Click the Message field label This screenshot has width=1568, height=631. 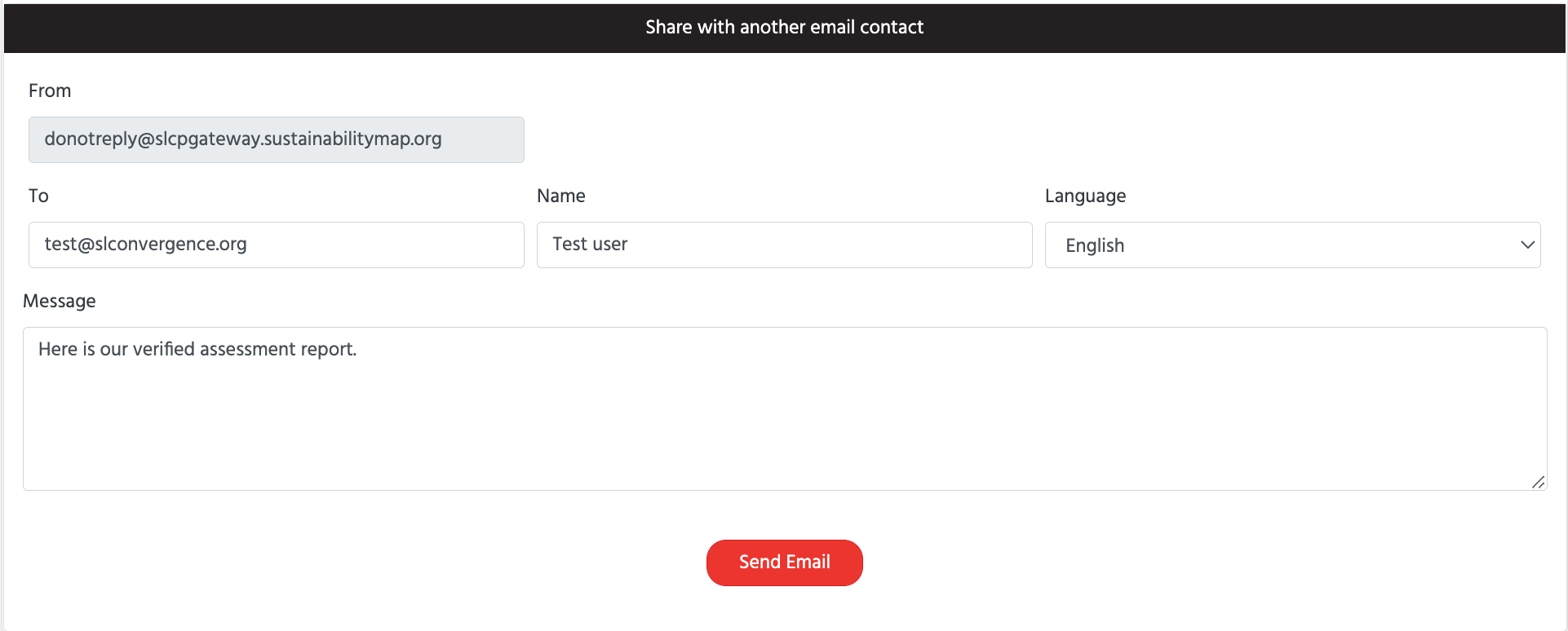[60, 301]
